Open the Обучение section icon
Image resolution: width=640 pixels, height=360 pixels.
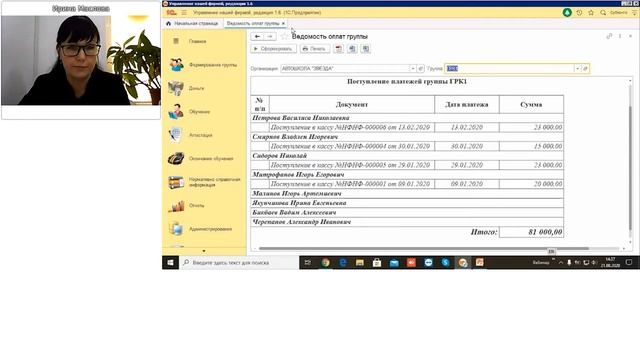coord(176,111)
